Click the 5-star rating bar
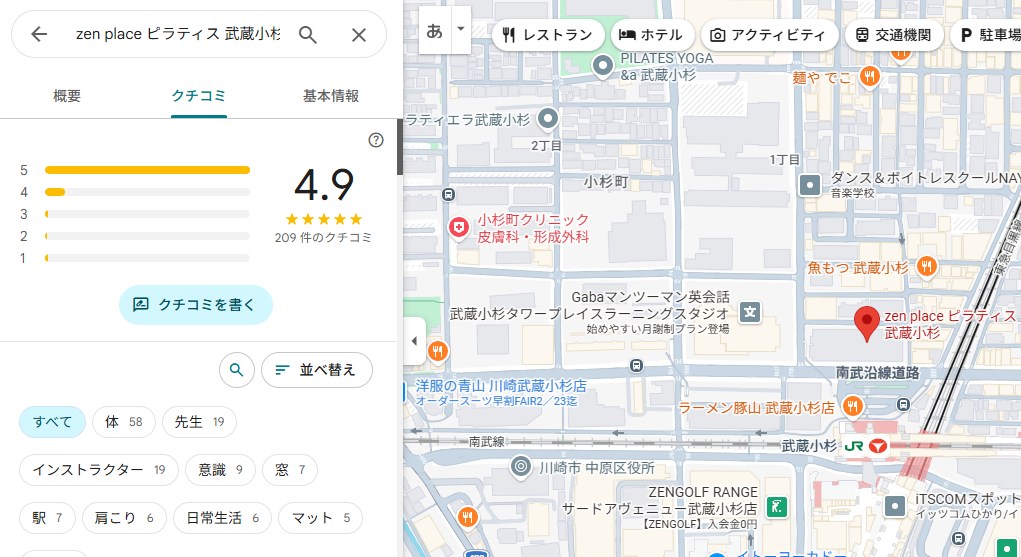Viewport: 1021px width, 557px height. (x=147, y=170)
